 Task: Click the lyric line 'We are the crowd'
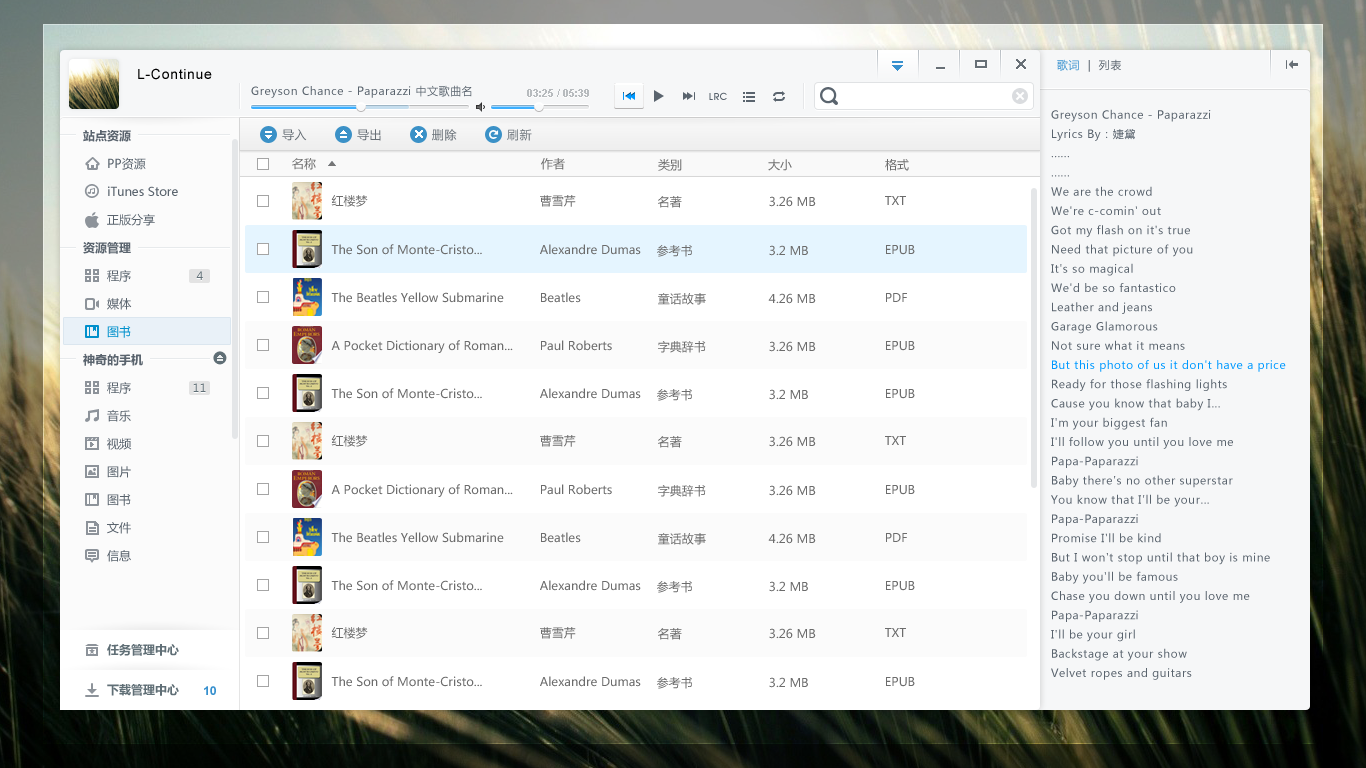[x=1101, y=192]
